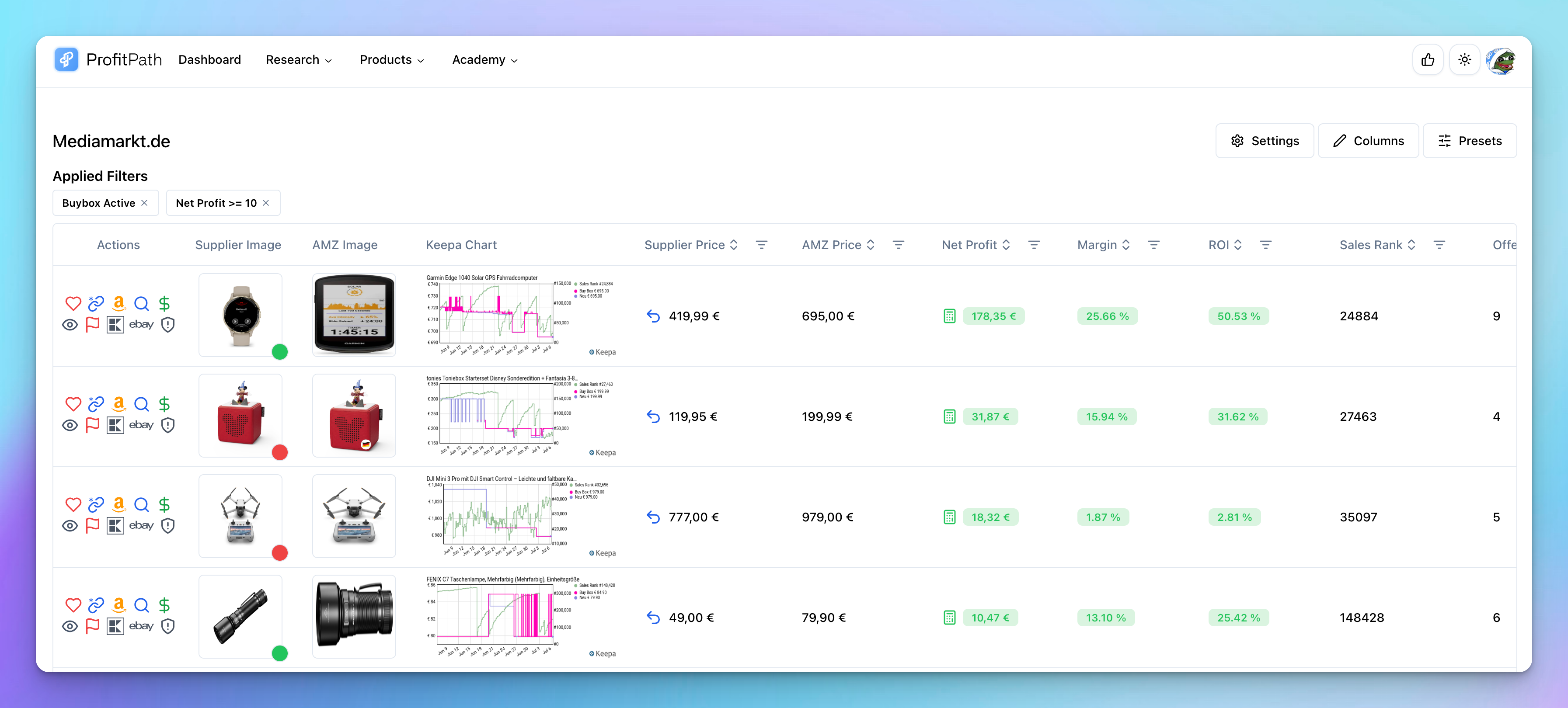Open the Products dropdown menu

coord(392,59)
